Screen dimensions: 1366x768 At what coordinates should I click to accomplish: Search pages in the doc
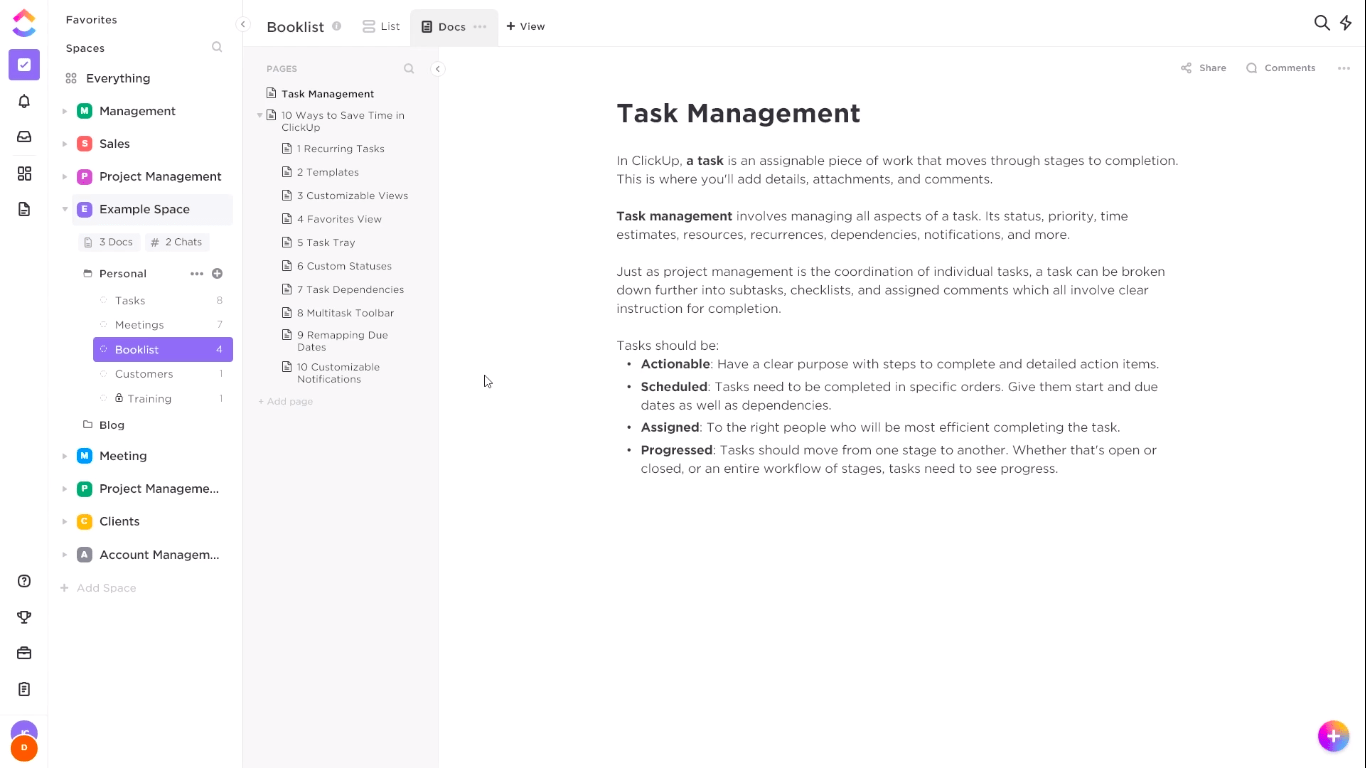point(409,69)
